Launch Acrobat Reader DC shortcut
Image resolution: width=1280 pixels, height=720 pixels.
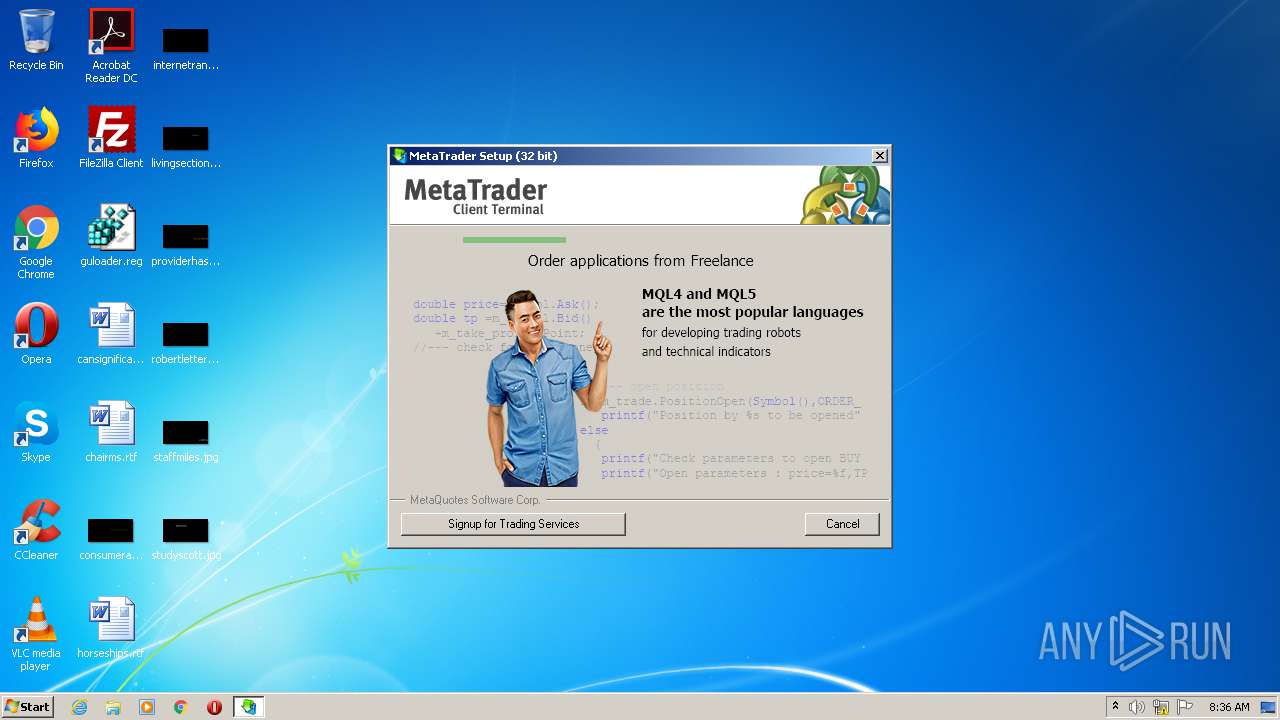point(111,46)
